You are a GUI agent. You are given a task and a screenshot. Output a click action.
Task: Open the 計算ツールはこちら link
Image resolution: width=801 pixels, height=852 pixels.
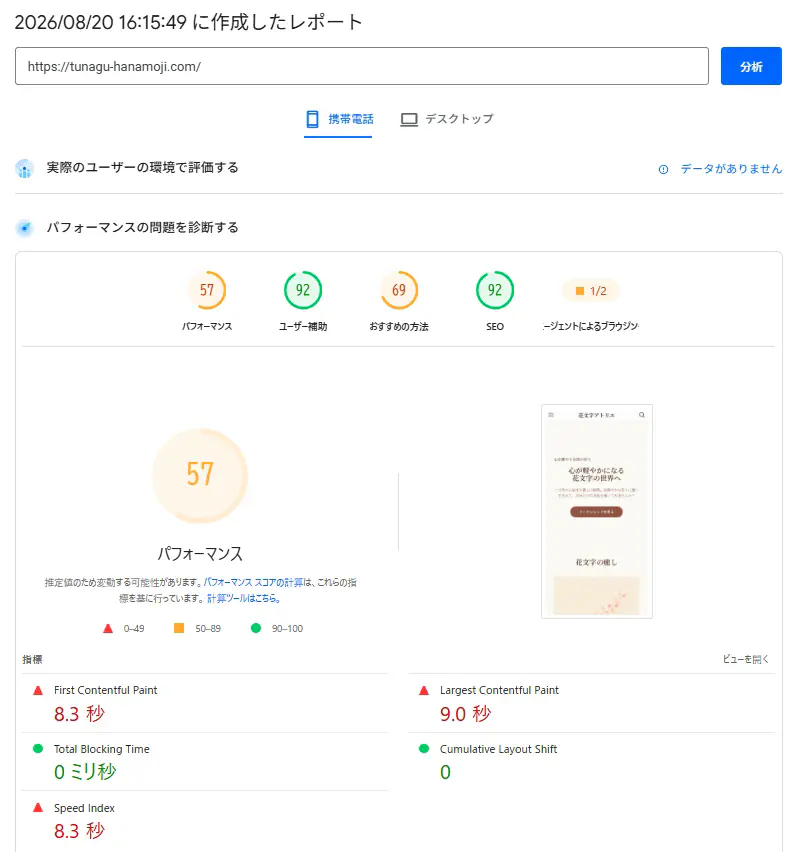click(x=243, y=598)
